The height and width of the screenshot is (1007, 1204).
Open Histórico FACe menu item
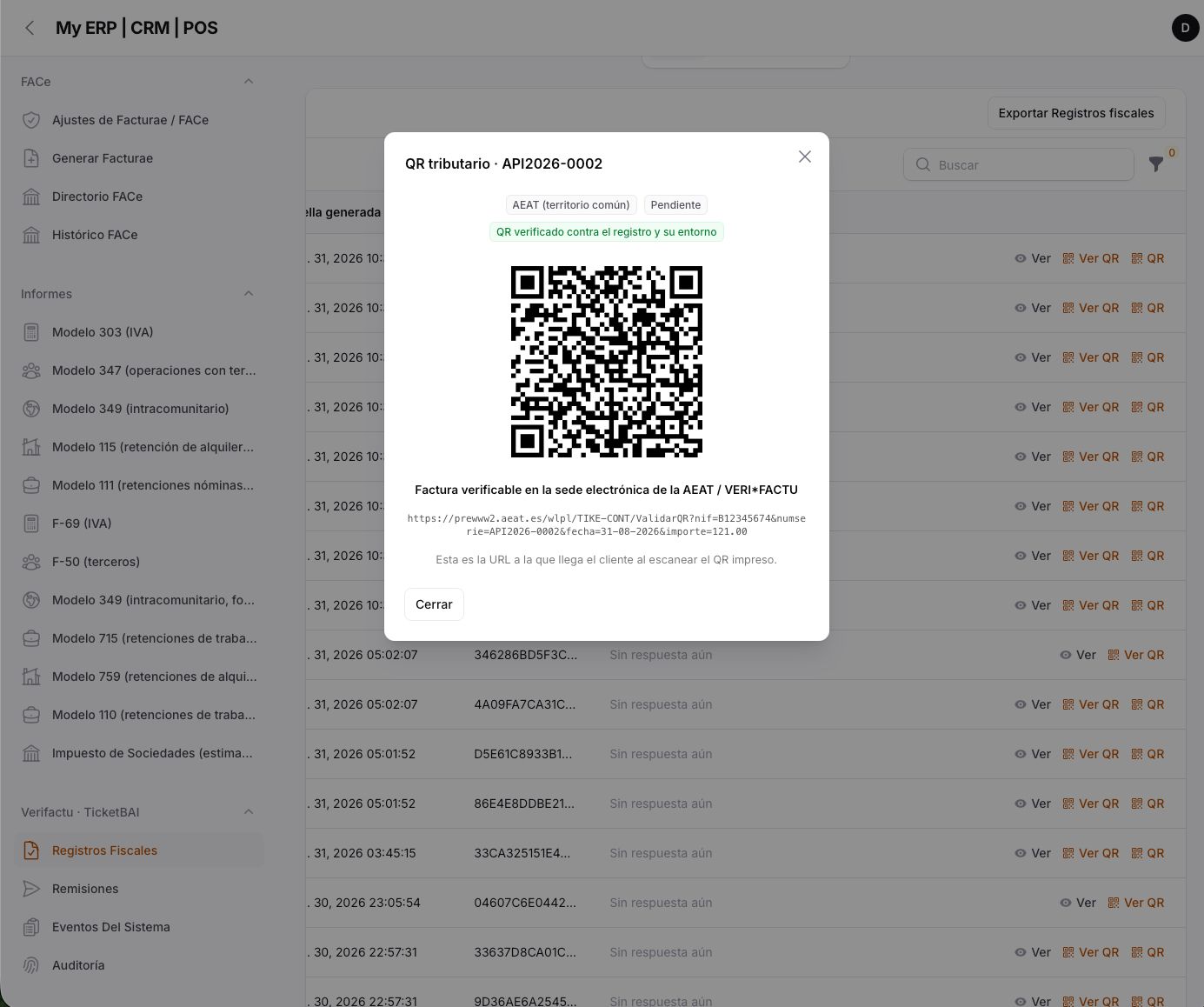139,235
